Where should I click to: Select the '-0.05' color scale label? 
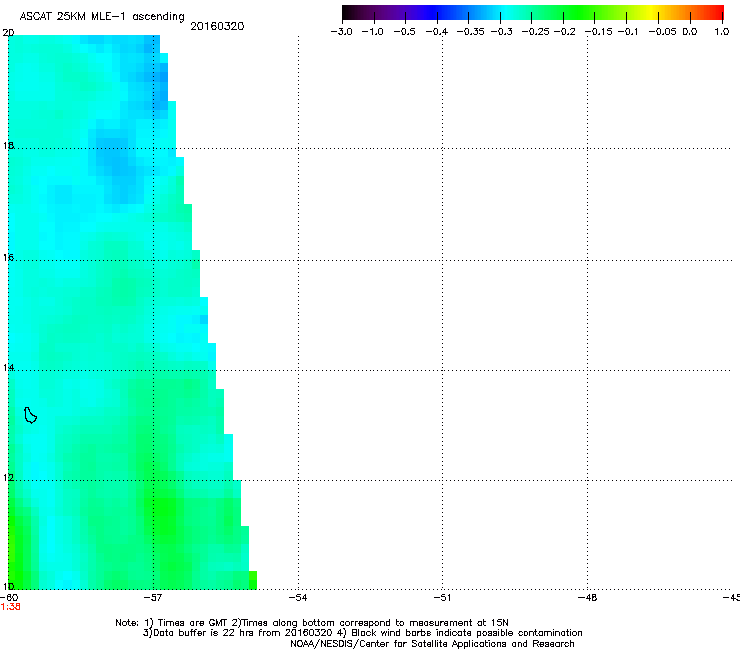663,32
